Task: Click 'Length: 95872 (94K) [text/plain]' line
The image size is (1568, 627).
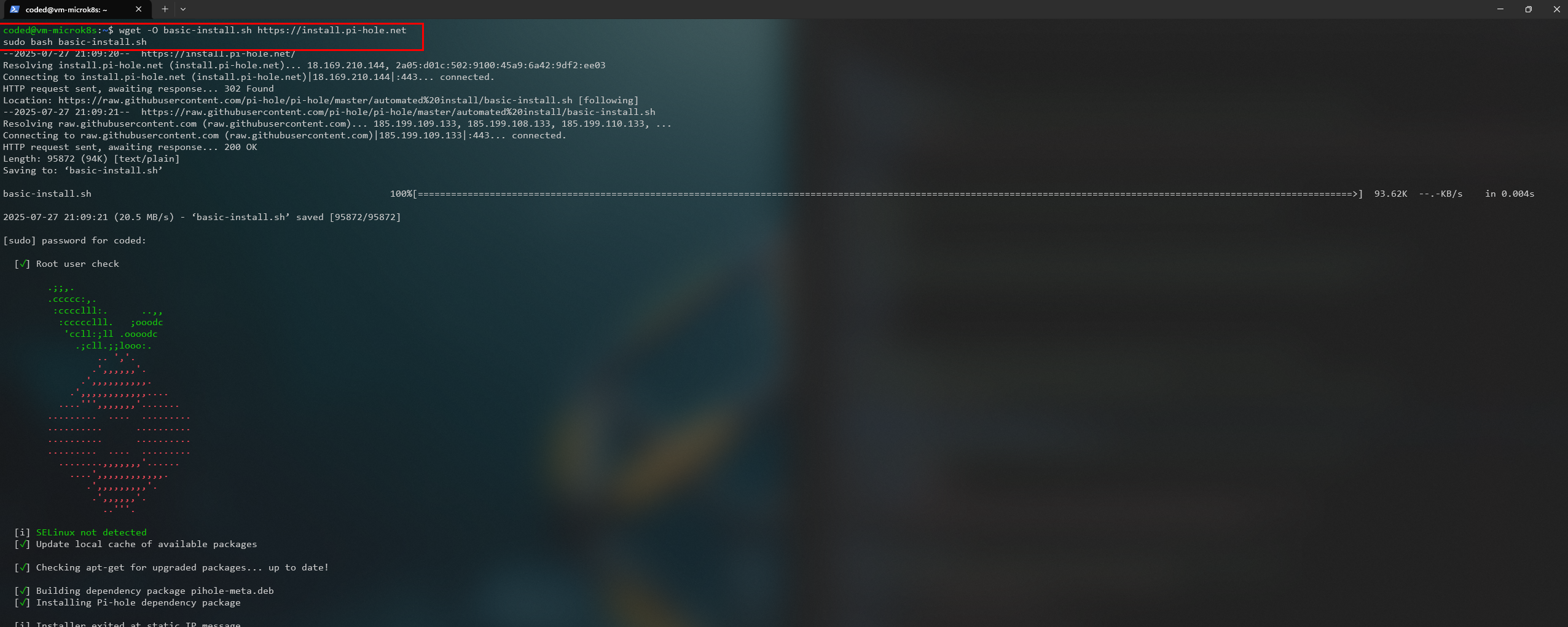Action: coord(92,159)
